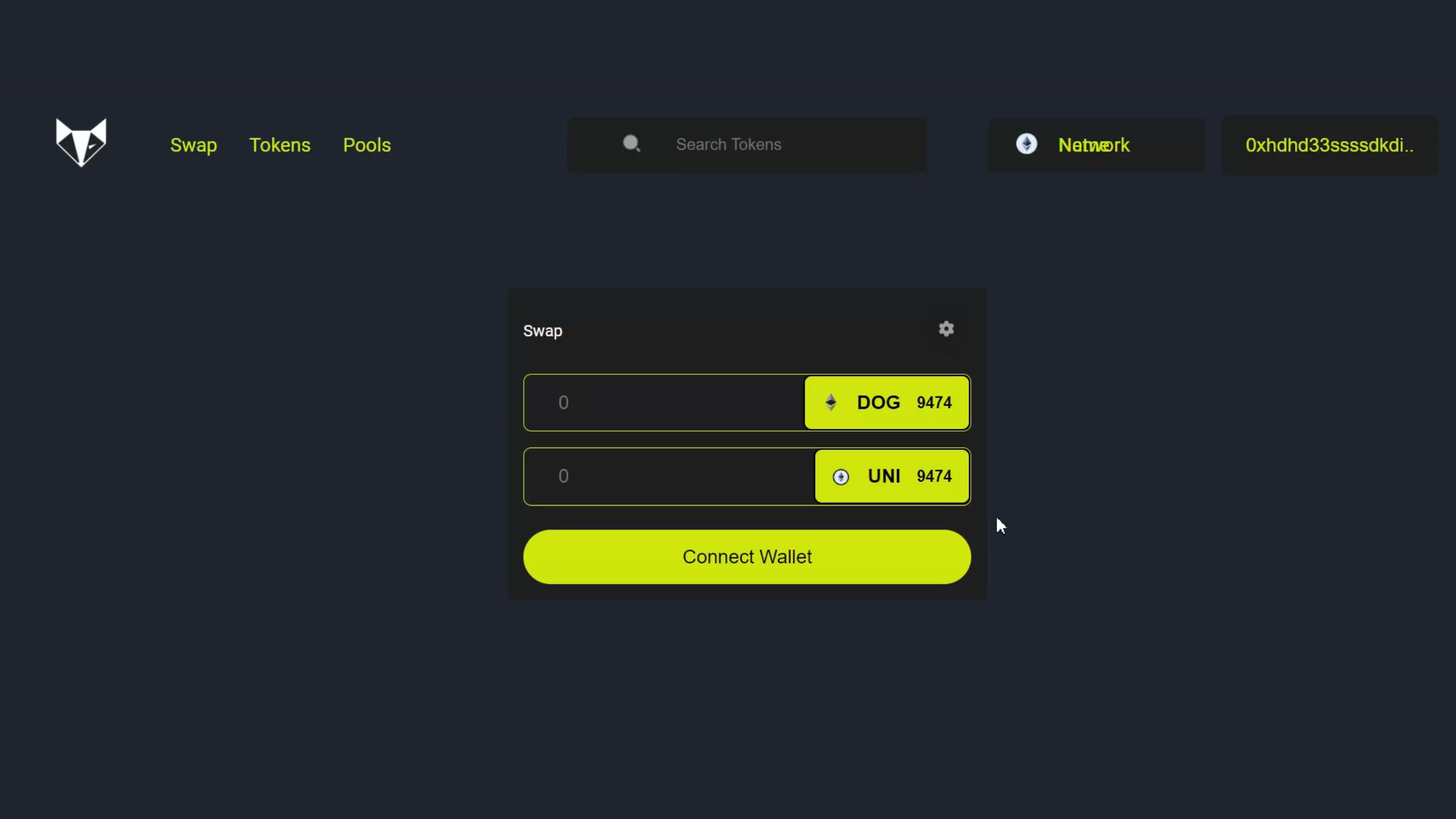Viewport: 1456px width, 819px height.
Task: Click the settings gear icon on Swap panel
Action: (946, 329)
